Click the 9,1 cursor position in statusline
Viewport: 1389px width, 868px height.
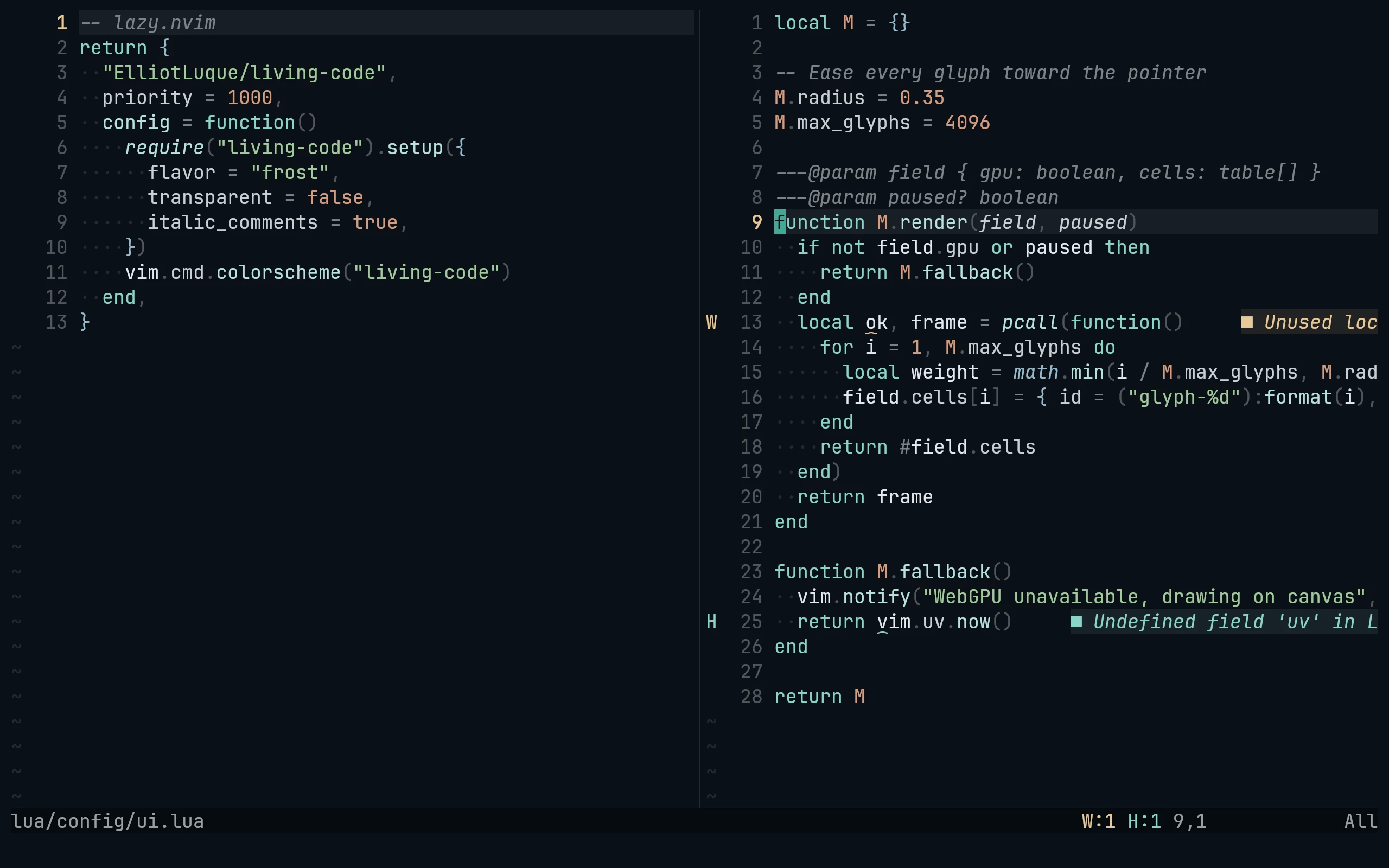point(1190,821)
